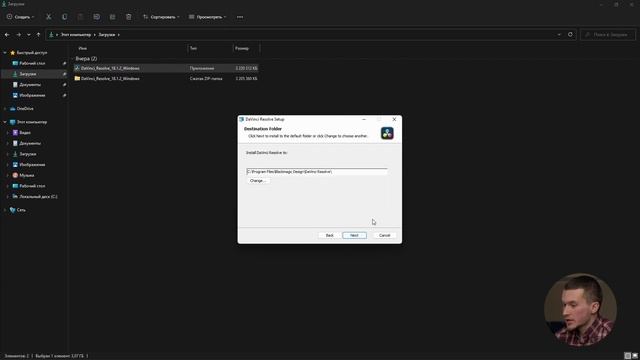Select Локальный диск (C:) in the sidebar
This screenshot has height=360, width=640.
pos(35,196)
